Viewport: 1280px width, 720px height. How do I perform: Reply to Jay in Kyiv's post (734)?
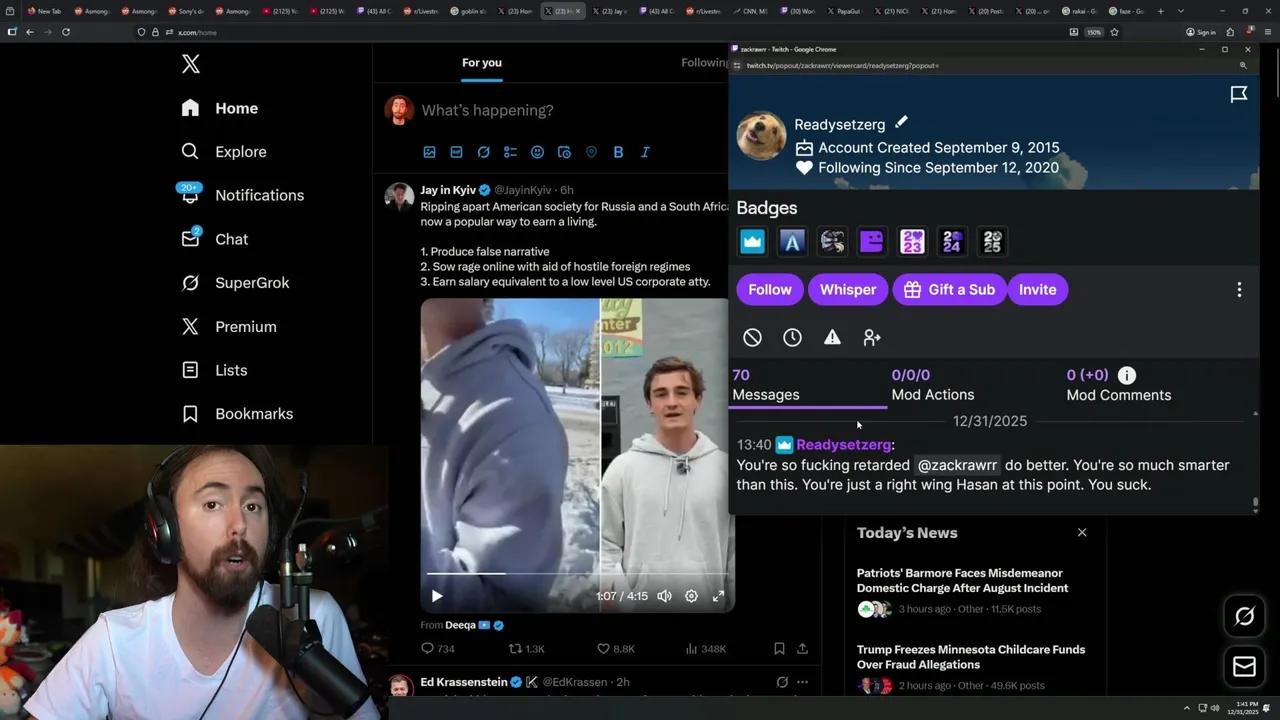tap(438, 649)
